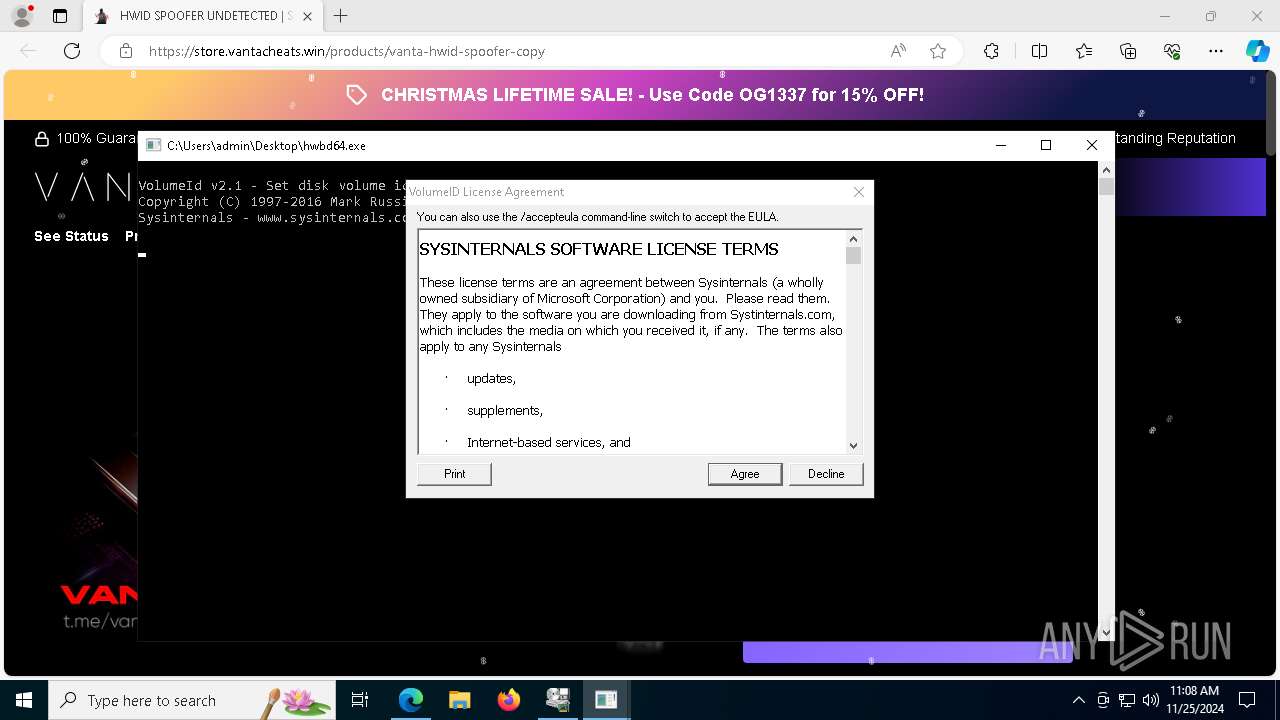This screenshot has width=1280, height=720.
Task: Click the Browser essentials heart icon
Action: click(x=1172, y=51)
